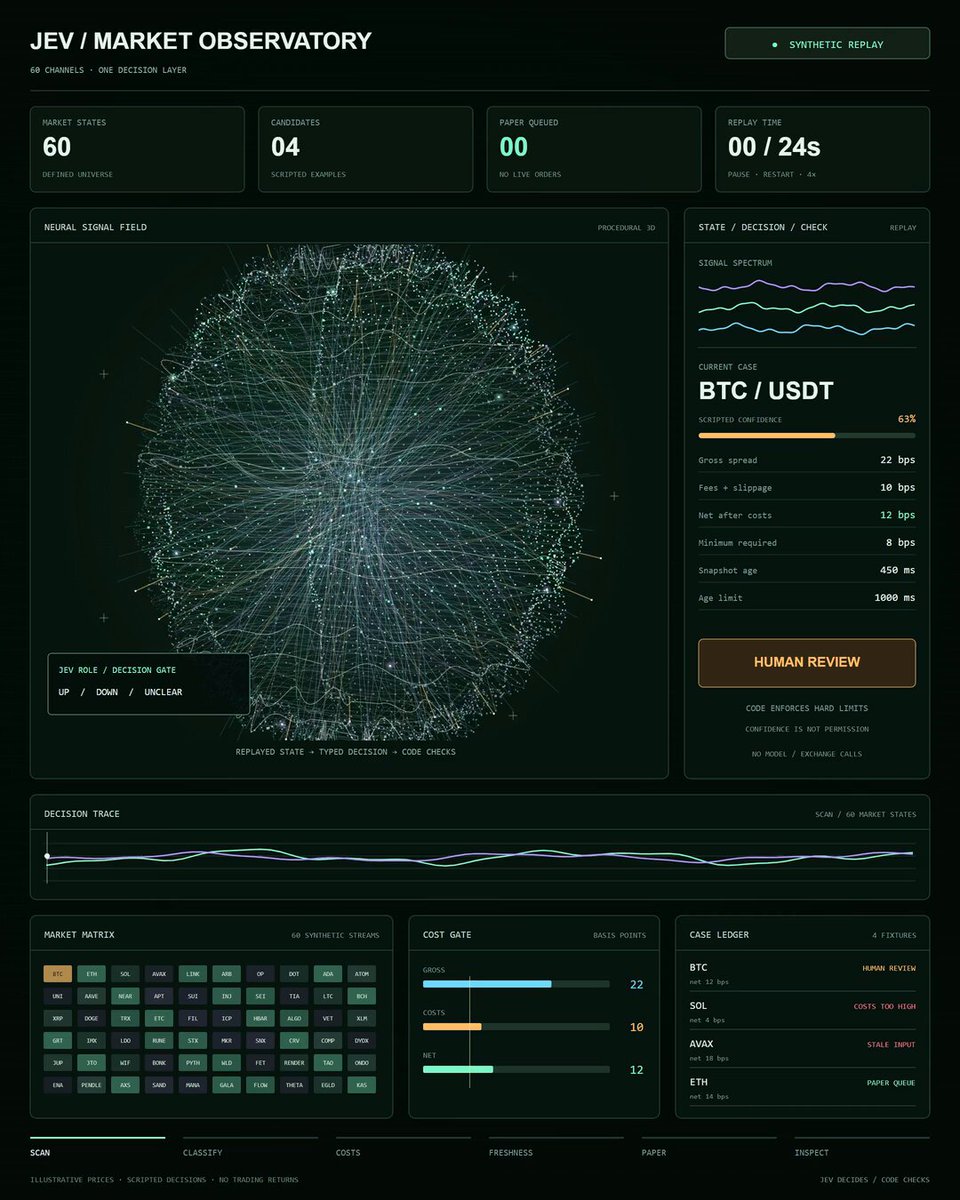Select the DOGE market cell
The width and height of the screenshot is (960, 1200).
click(91, 1018)
